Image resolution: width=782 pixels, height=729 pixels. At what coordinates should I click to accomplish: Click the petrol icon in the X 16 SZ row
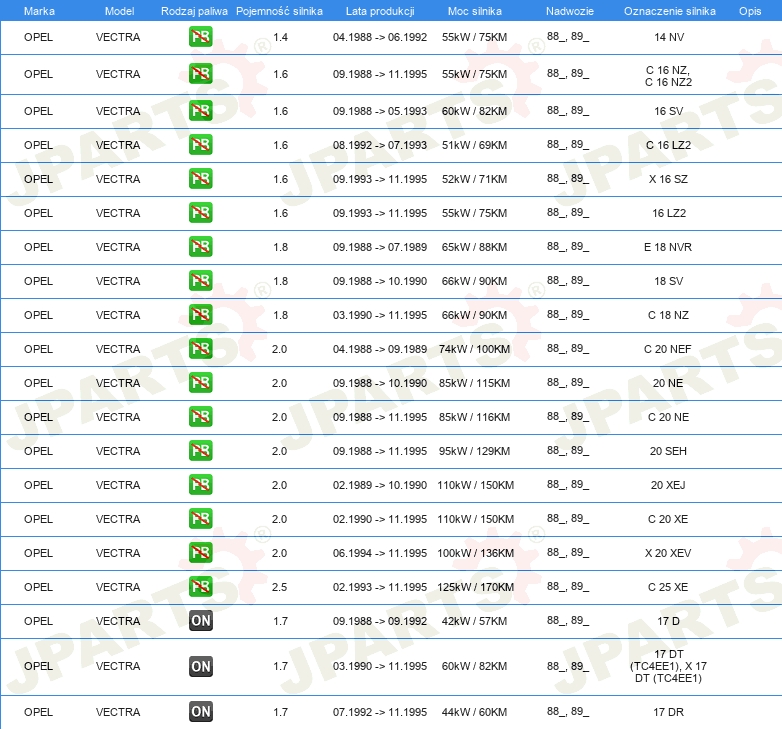pos(200,179)
